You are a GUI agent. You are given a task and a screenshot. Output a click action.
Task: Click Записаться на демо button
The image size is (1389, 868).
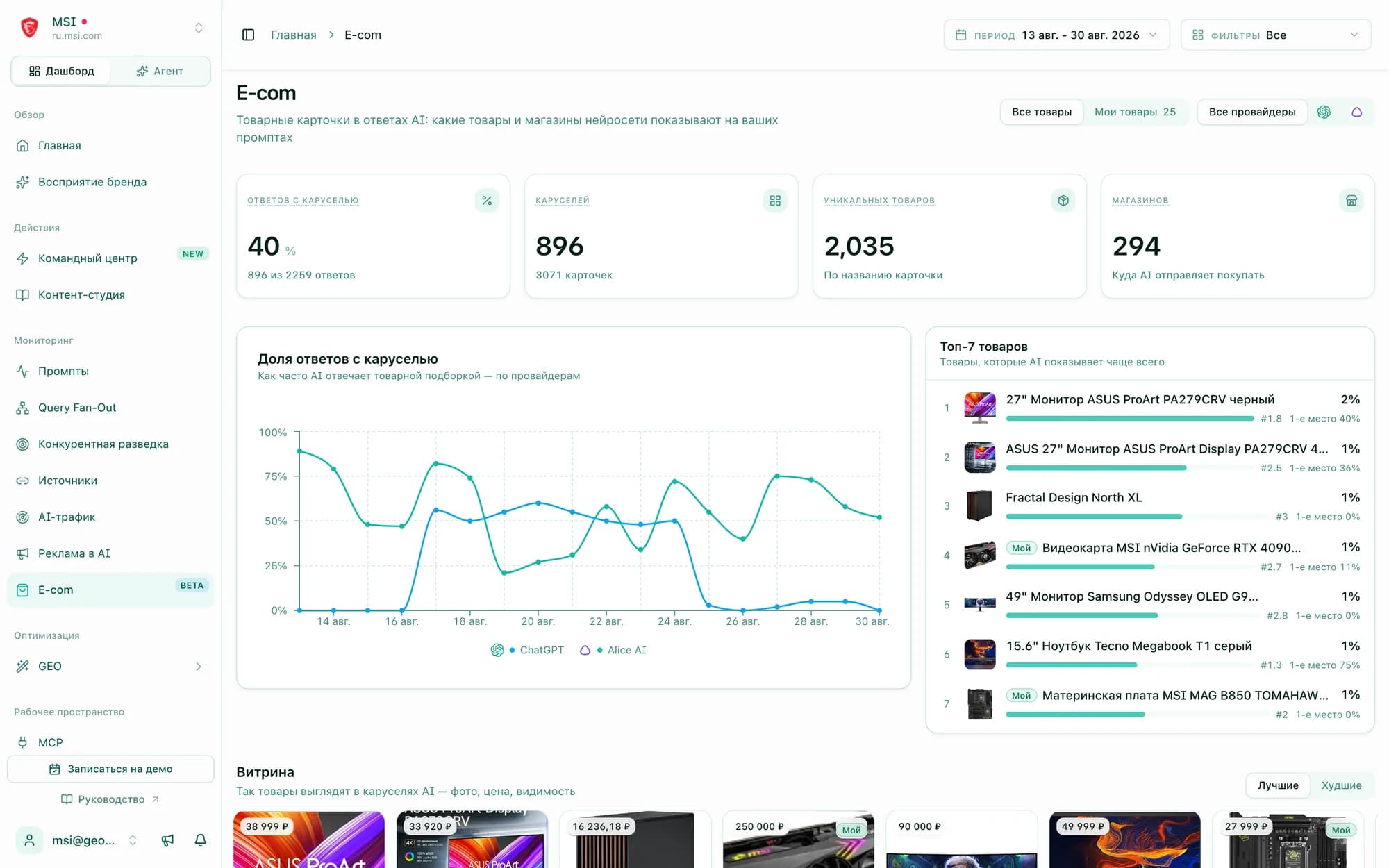tap(110, 769)
